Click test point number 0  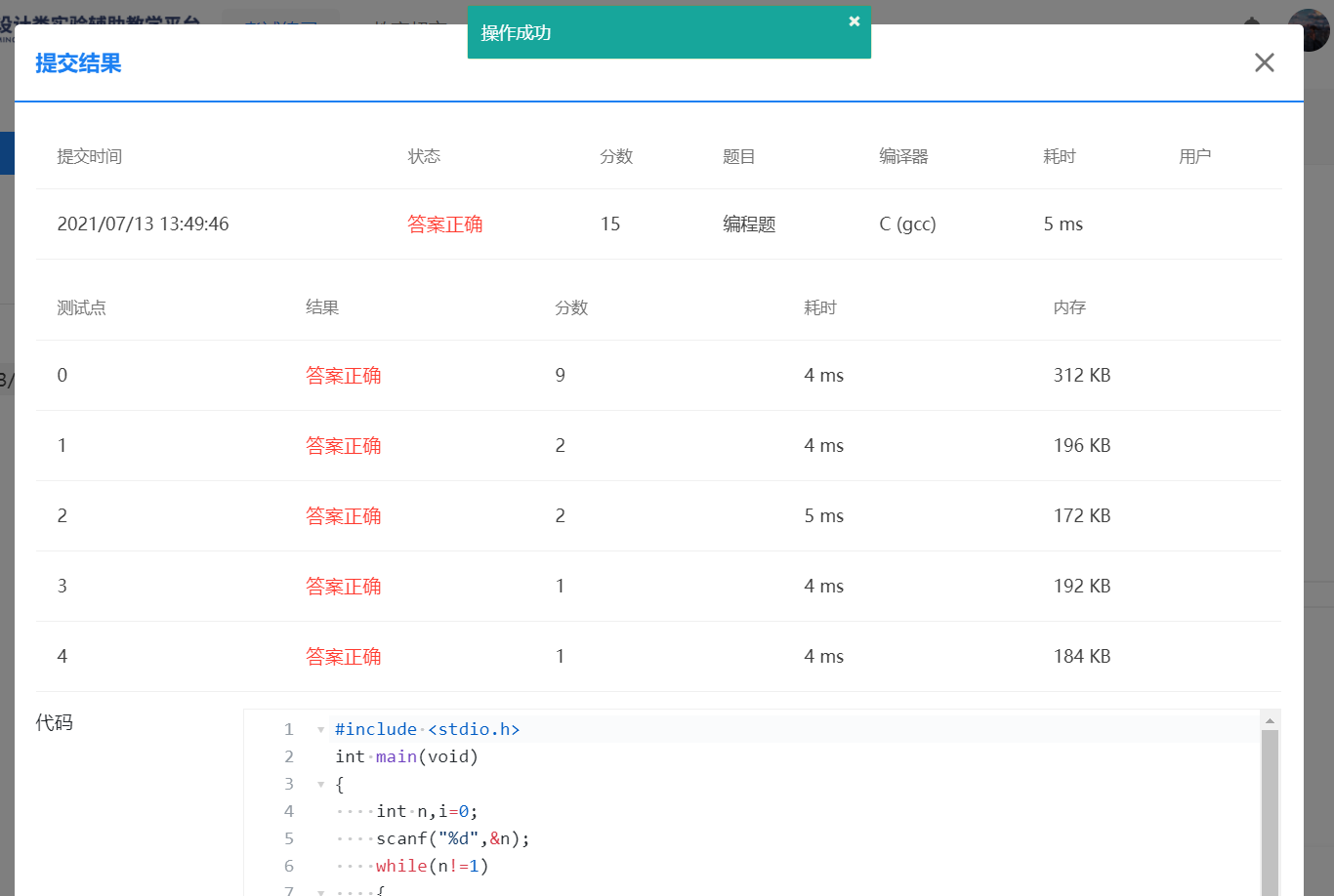click(63, 376)
